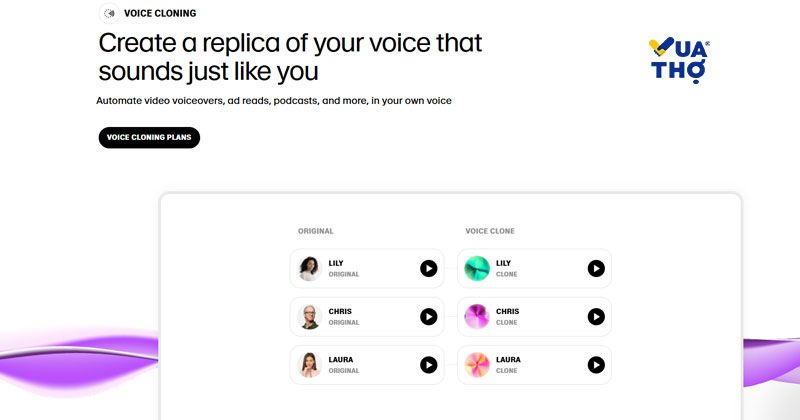Viewport: 800px width, 420px height.
Task: Play Chris's original voice sample
Action: point(429,317)
